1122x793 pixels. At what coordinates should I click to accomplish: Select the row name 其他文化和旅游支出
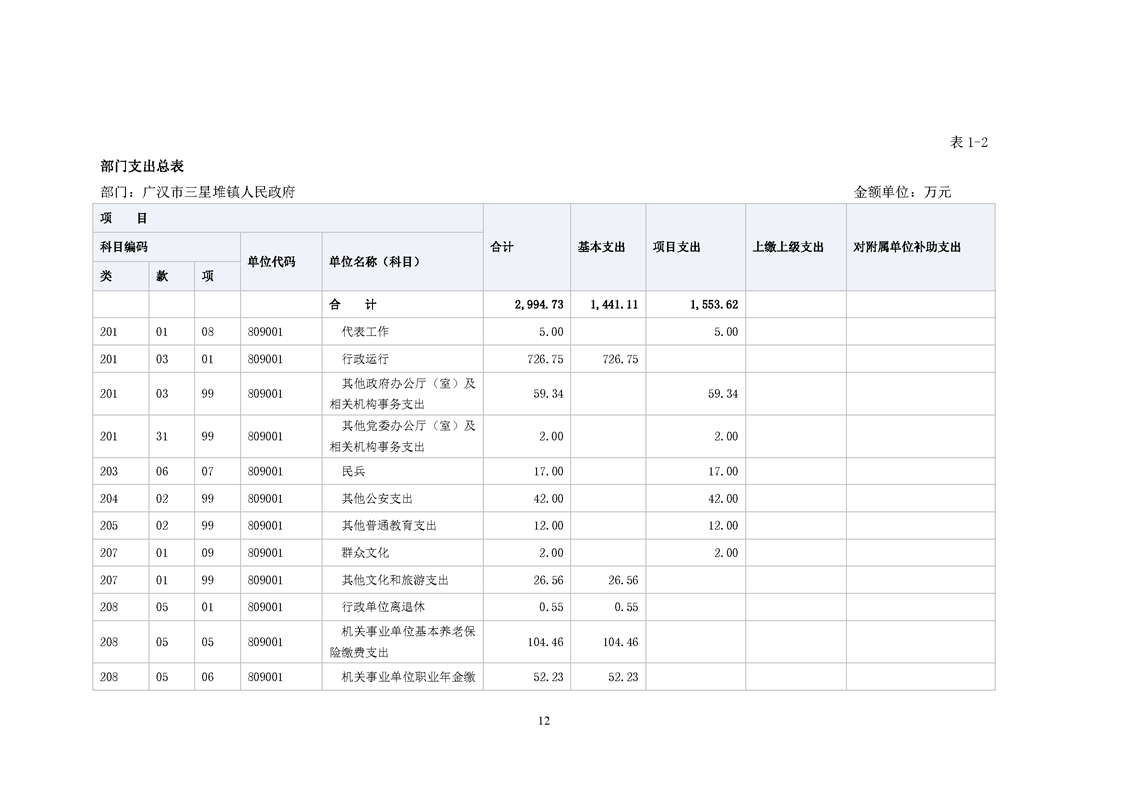(x=395, y=580)
